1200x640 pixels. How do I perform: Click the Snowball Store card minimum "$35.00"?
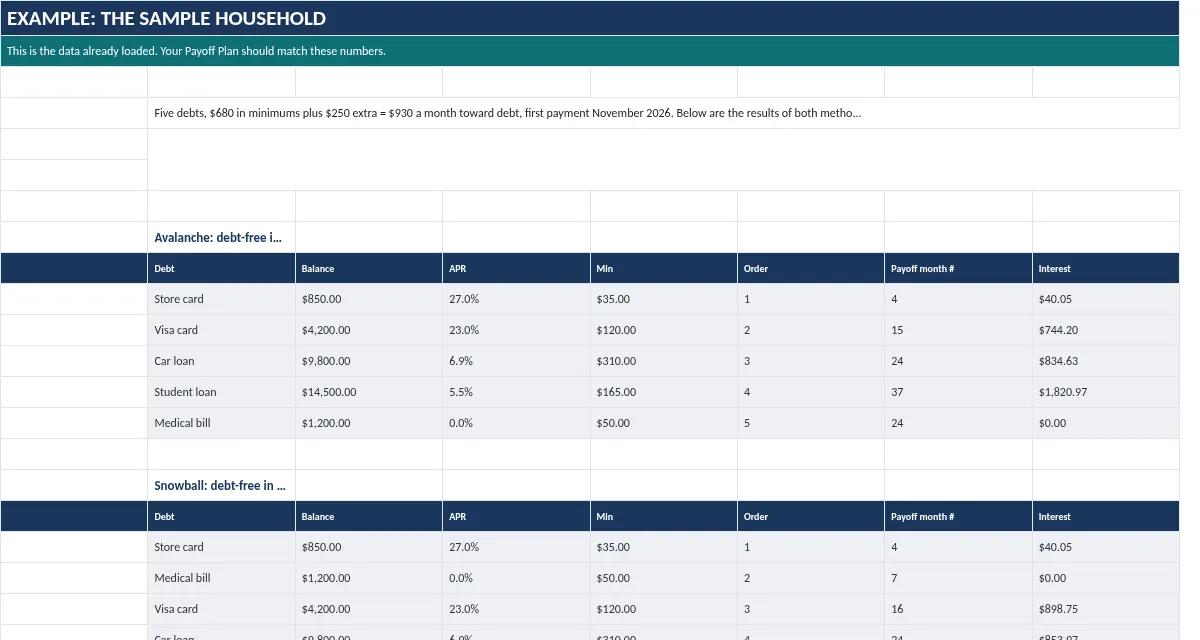(x=663, y=547)
